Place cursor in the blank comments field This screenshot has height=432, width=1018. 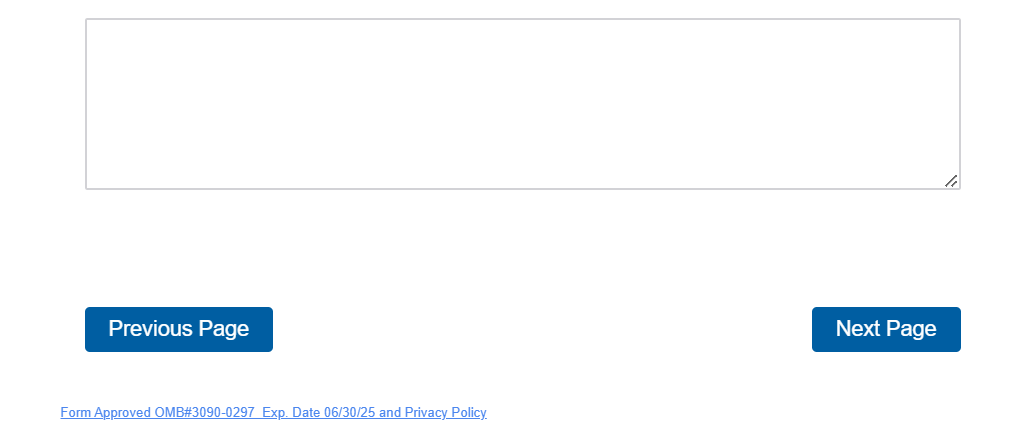click(522, 103)
